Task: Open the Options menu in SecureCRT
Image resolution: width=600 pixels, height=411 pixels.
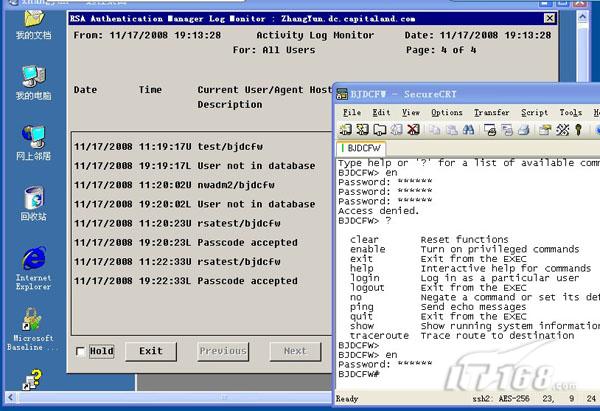Action: [447, 113]
